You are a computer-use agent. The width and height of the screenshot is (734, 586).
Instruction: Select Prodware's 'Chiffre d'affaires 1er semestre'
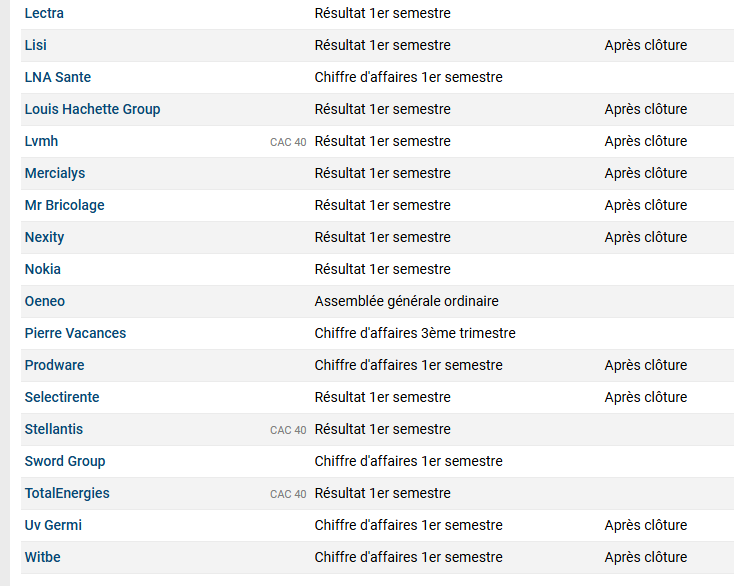tap(408, 365)
